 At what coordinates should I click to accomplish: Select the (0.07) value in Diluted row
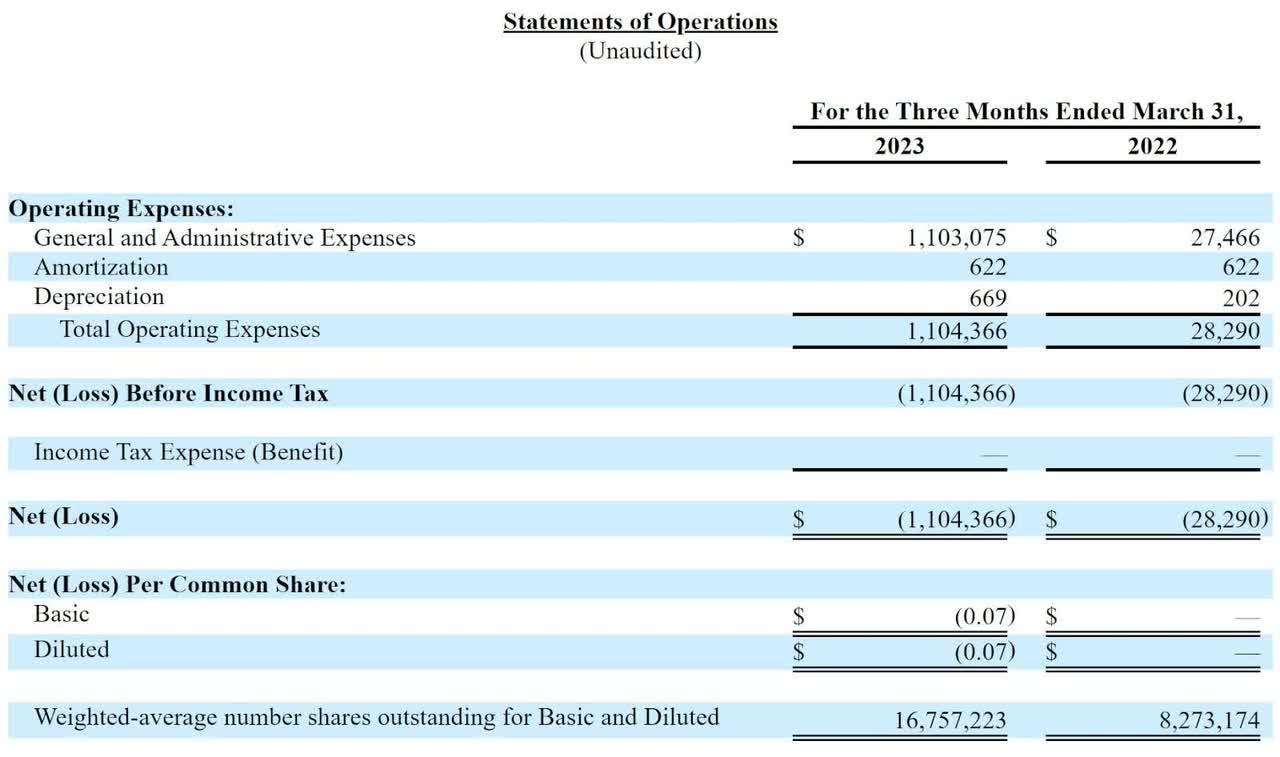tap(985, 652)
